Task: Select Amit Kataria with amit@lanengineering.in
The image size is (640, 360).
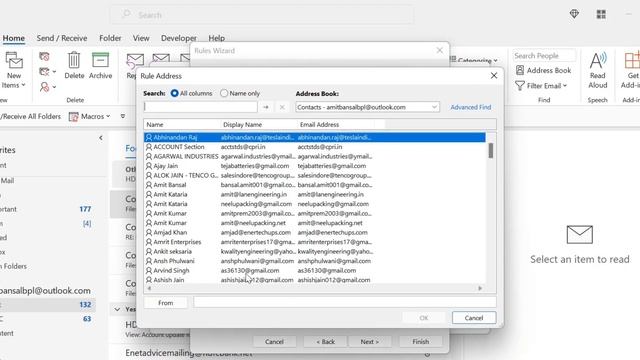Action: click(x=315, y=195)
